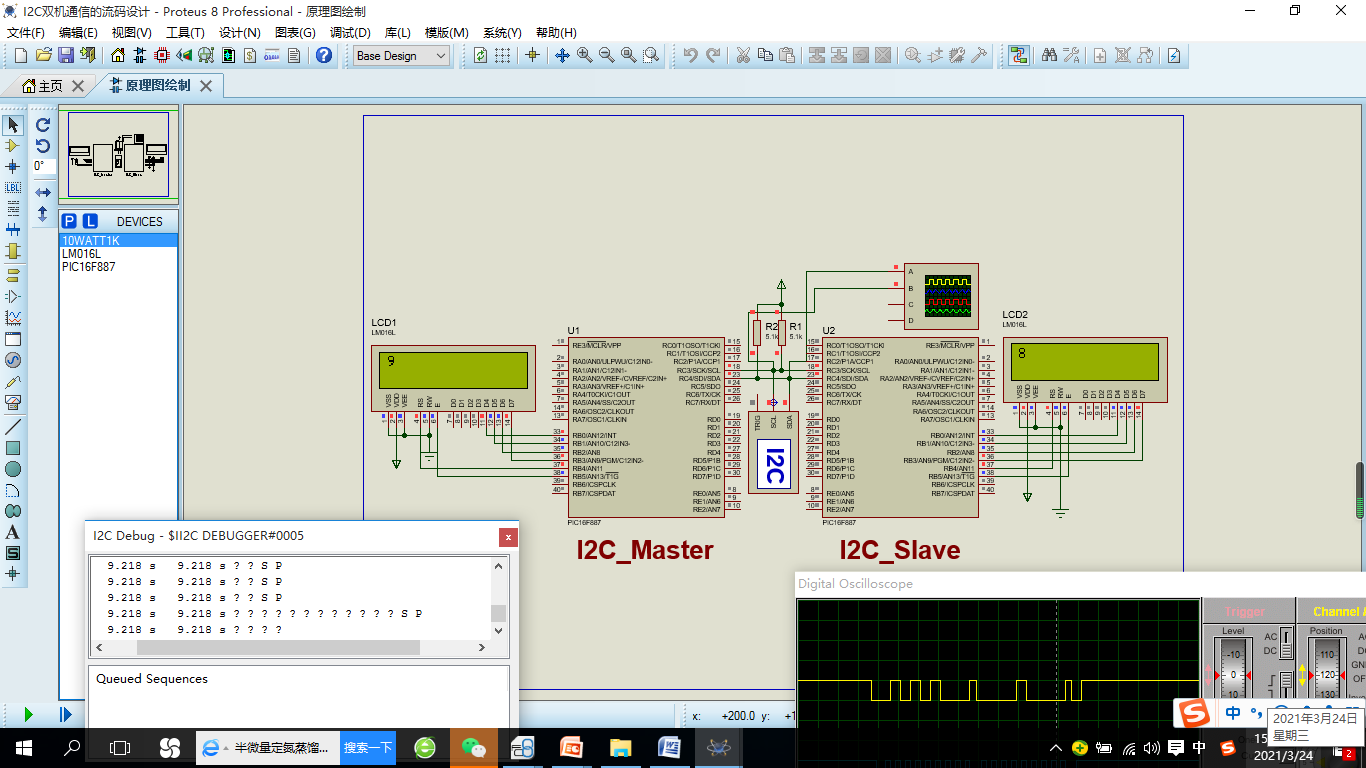This screenshot has width=1366, height=768.
Task: Open WeChat from the Windows taskbar
Action: tap(473, 748)
